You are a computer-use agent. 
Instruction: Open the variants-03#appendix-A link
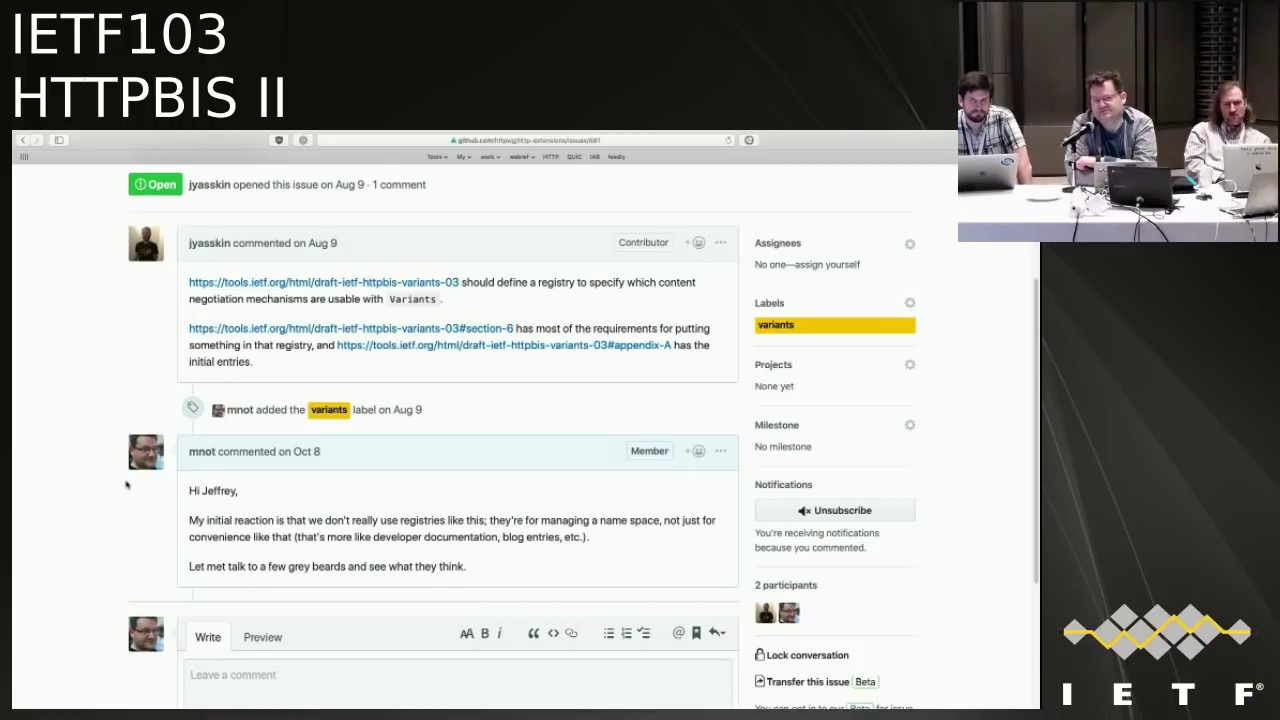click(504, 346)
